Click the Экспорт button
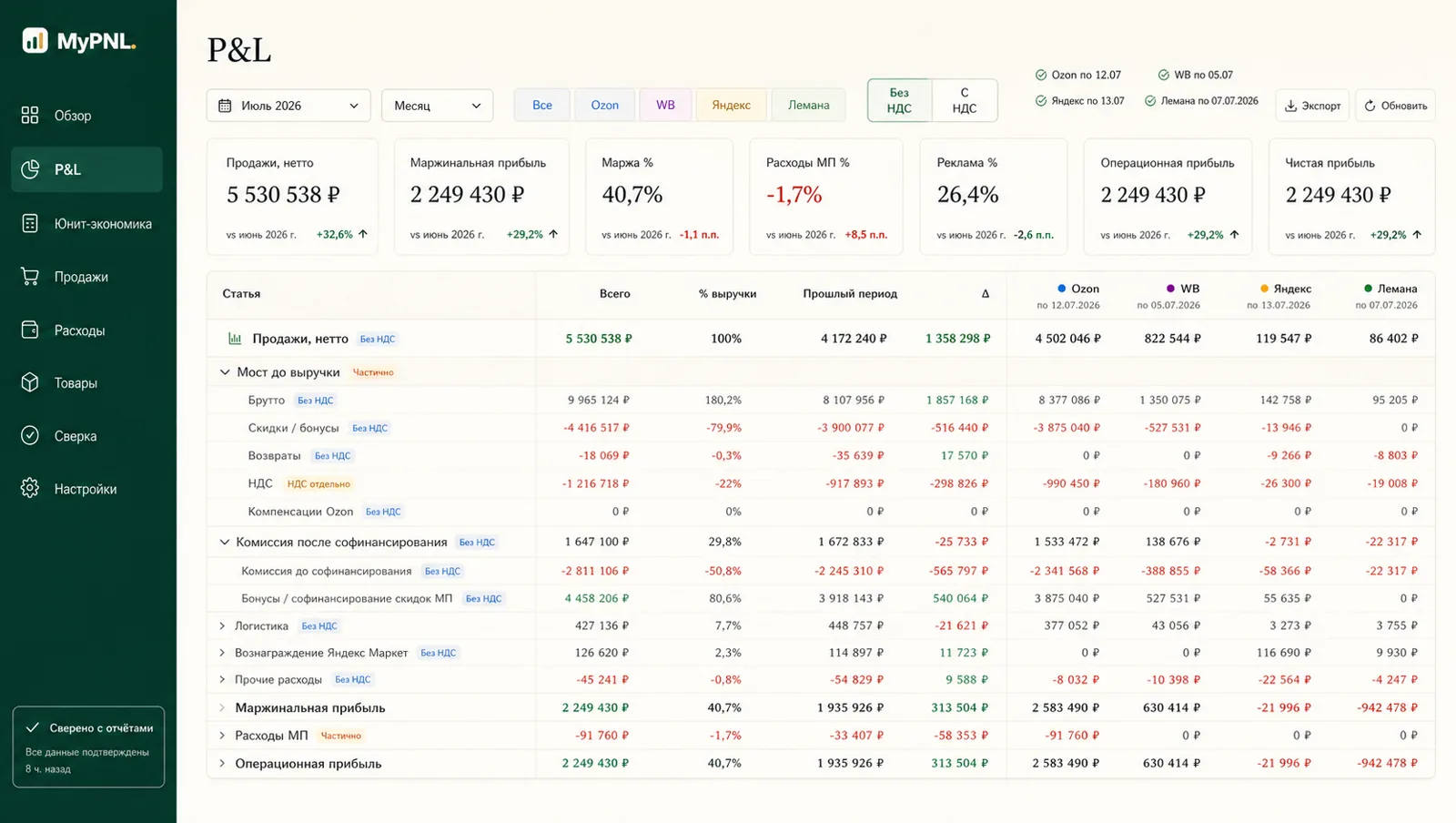 click(1312, 106)
